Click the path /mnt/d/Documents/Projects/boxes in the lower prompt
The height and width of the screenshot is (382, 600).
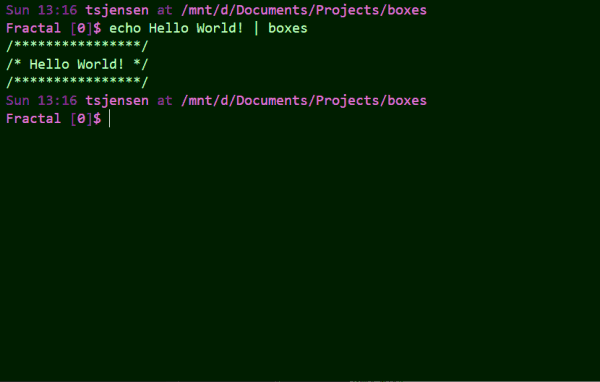(x=304, y=101)
